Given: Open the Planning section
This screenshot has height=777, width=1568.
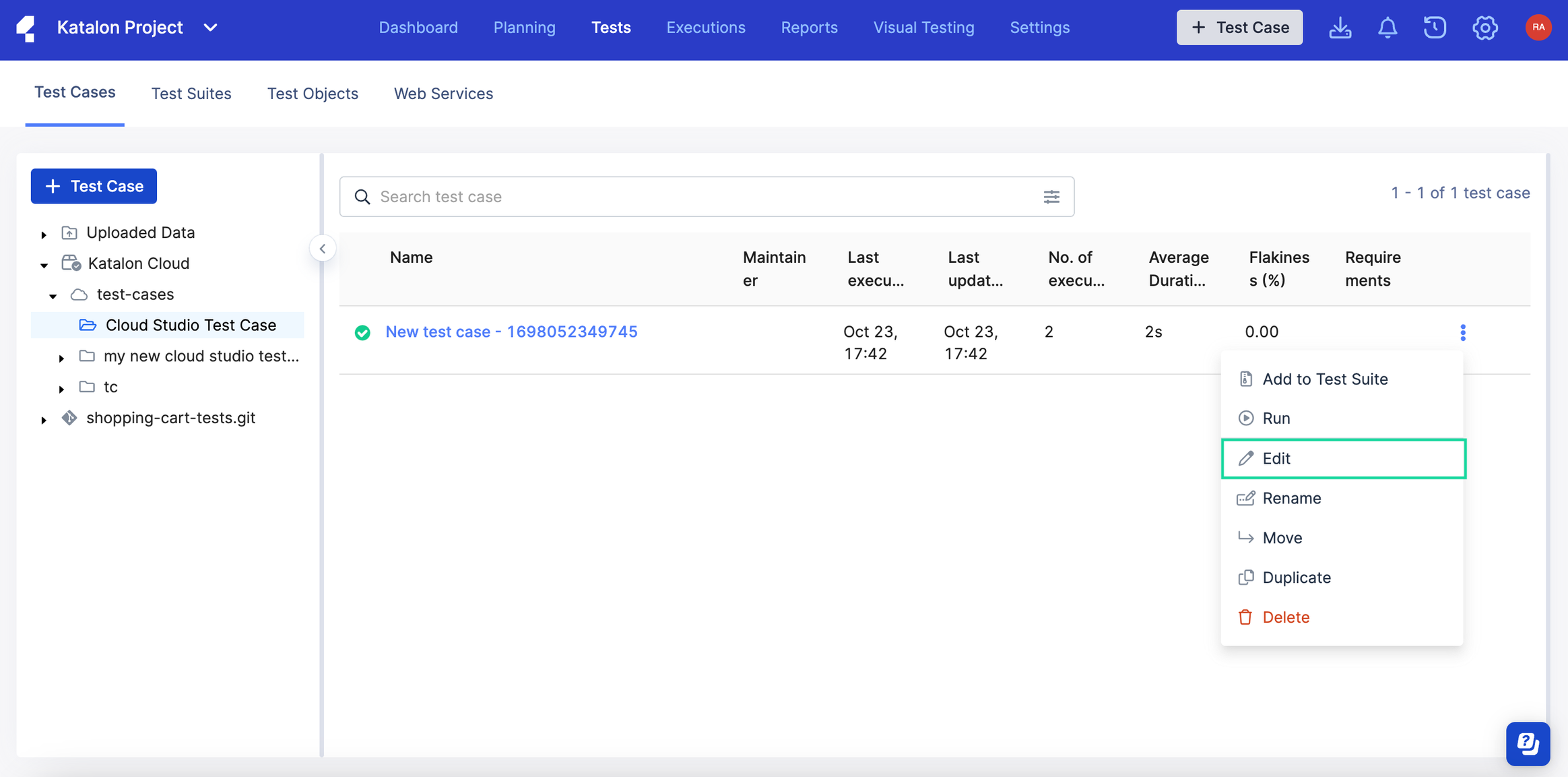Looking at the screenshot, I should coord(524,28).
